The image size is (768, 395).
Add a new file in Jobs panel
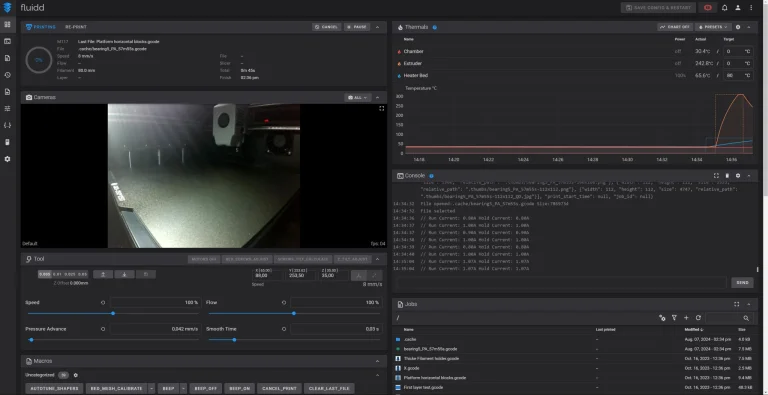(686, 318)
